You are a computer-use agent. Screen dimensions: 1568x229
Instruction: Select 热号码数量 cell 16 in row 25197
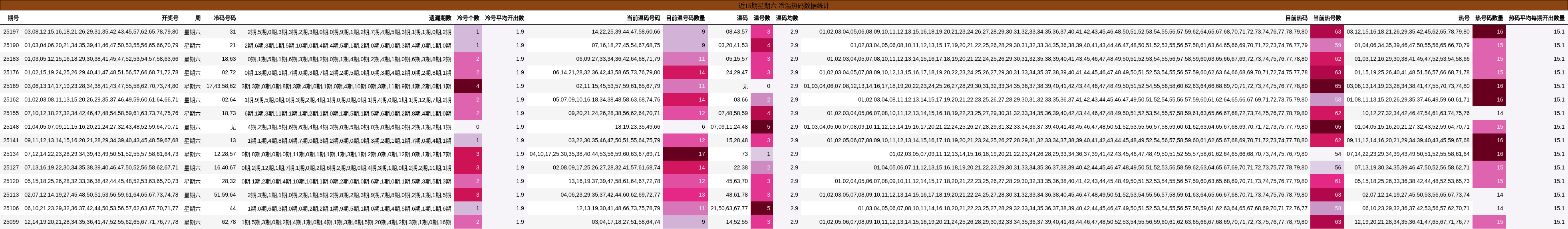[x=1489, y=32]
